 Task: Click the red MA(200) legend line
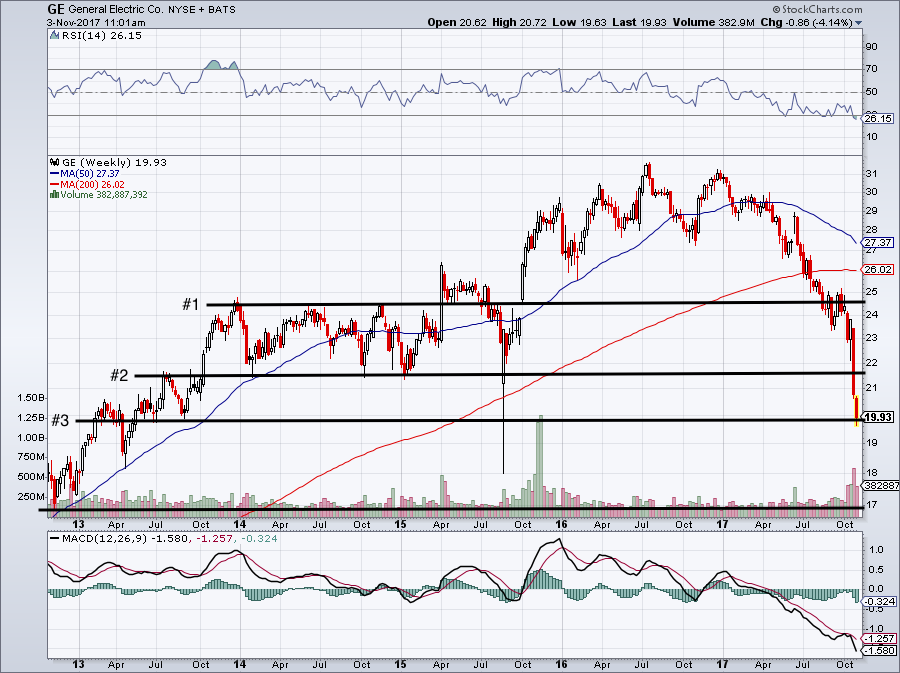[55, 185]
